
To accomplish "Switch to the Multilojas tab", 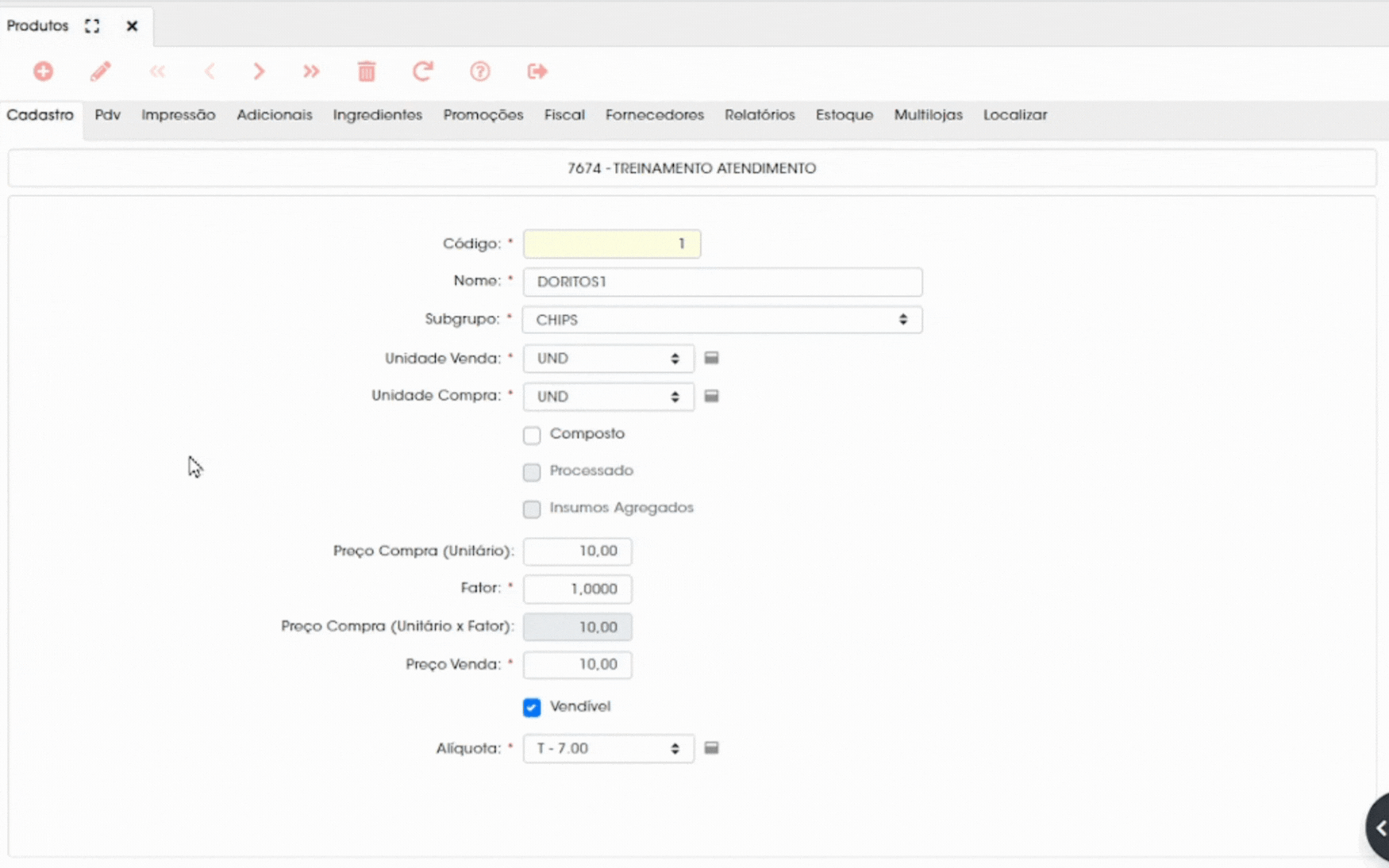I will click(x=928, y=115).
